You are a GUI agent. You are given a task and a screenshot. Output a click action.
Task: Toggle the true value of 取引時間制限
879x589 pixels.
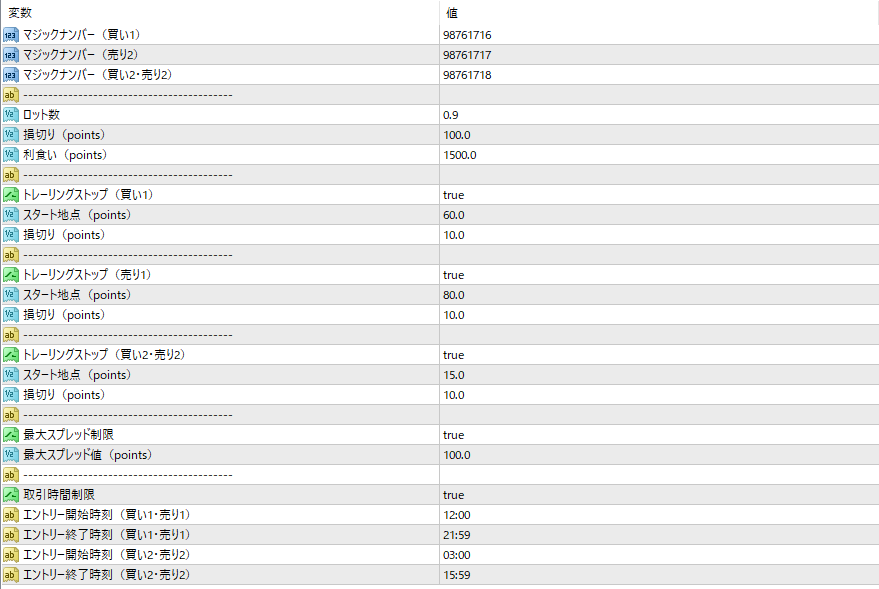pyautogui.click(x=454, y=495)
